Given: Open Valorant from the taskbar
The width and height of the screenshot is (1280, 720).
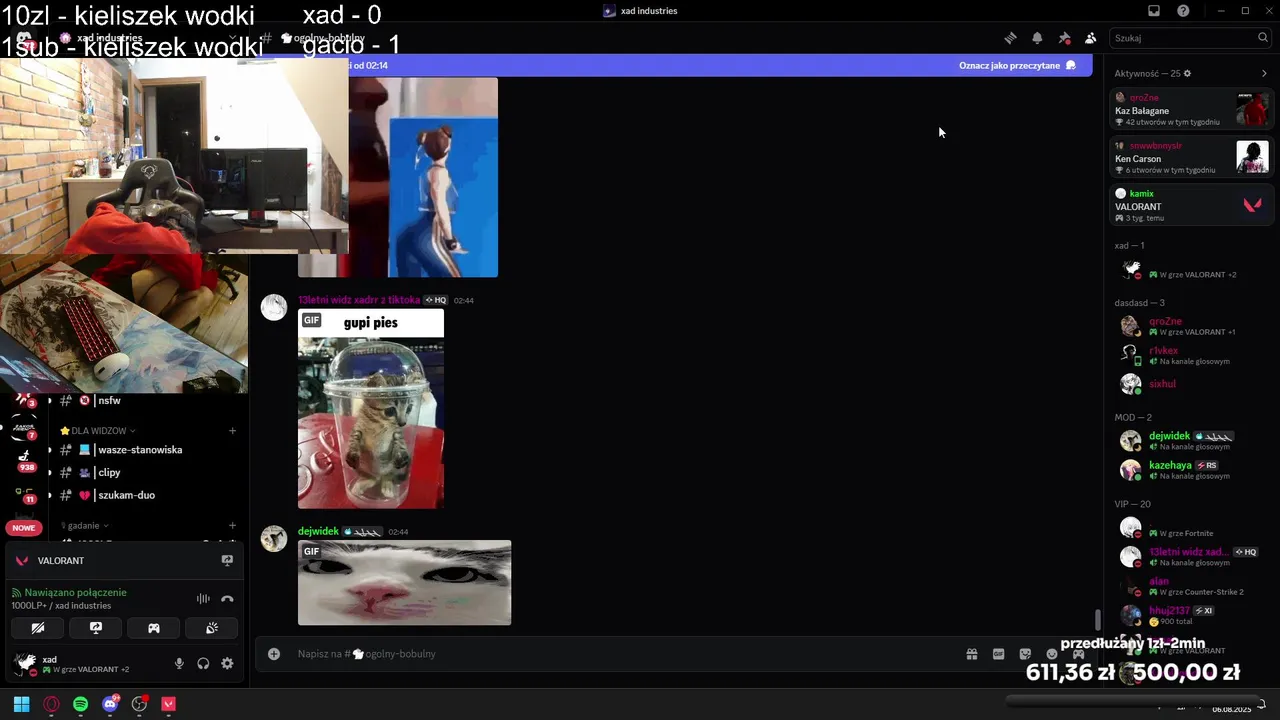Looking at the screenshot, I should 169,704.
